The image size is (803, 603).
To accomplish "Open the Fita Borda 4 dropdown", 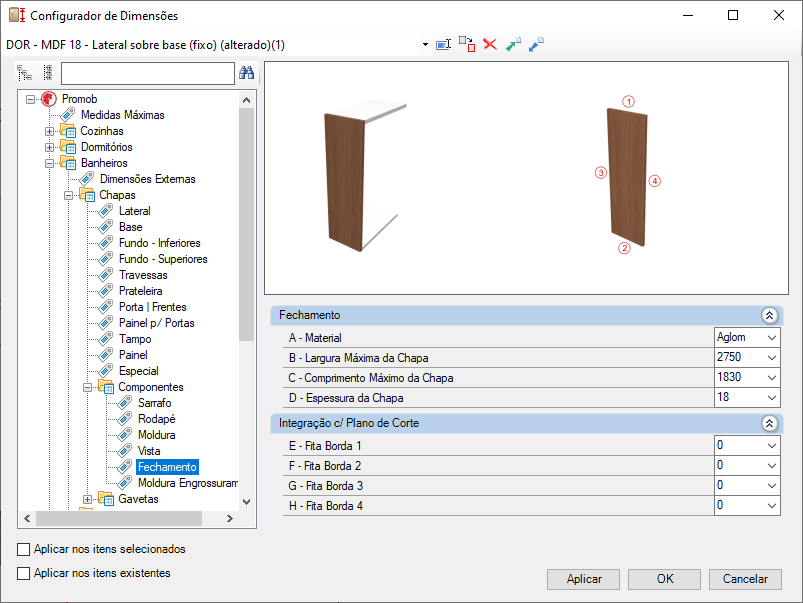I will [x=772, y=506].
